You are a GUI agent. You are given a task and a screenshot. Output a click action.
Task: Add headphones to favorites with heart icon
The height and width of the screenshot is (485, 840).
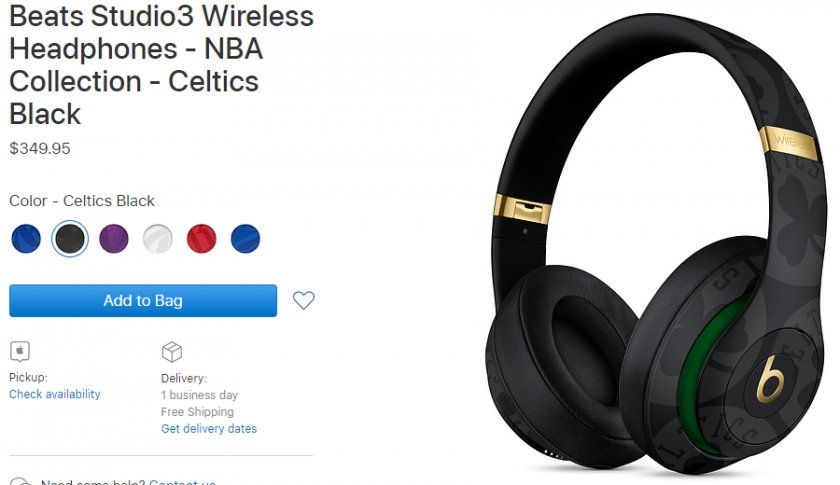[x=304, y=300]
